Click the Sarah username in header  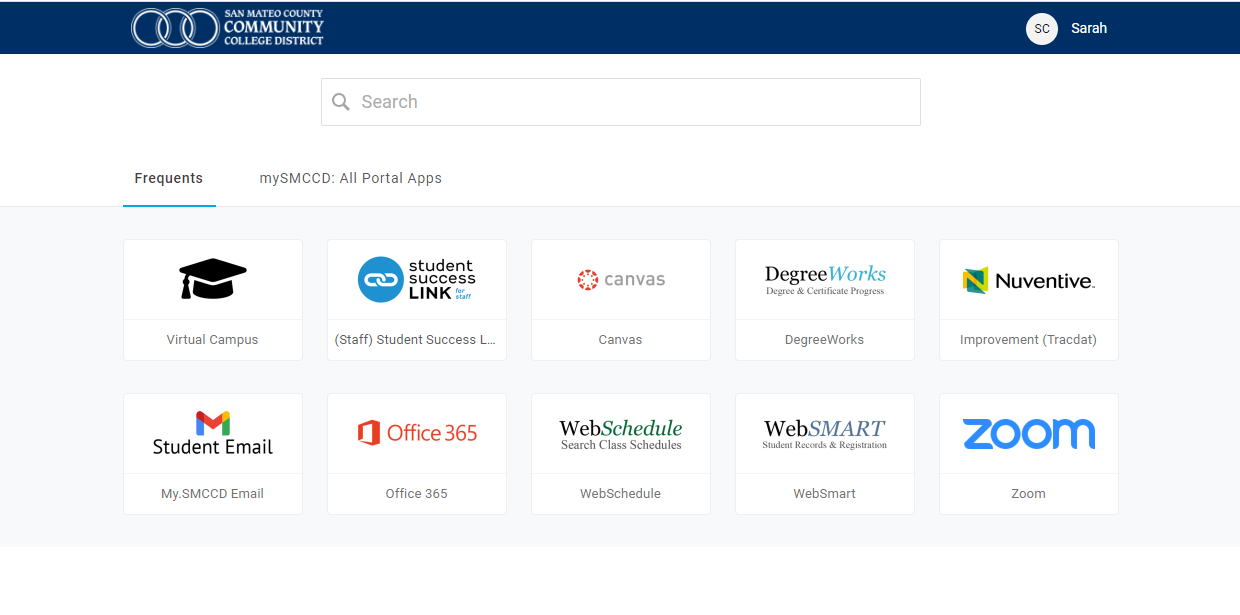[1088, 29]
